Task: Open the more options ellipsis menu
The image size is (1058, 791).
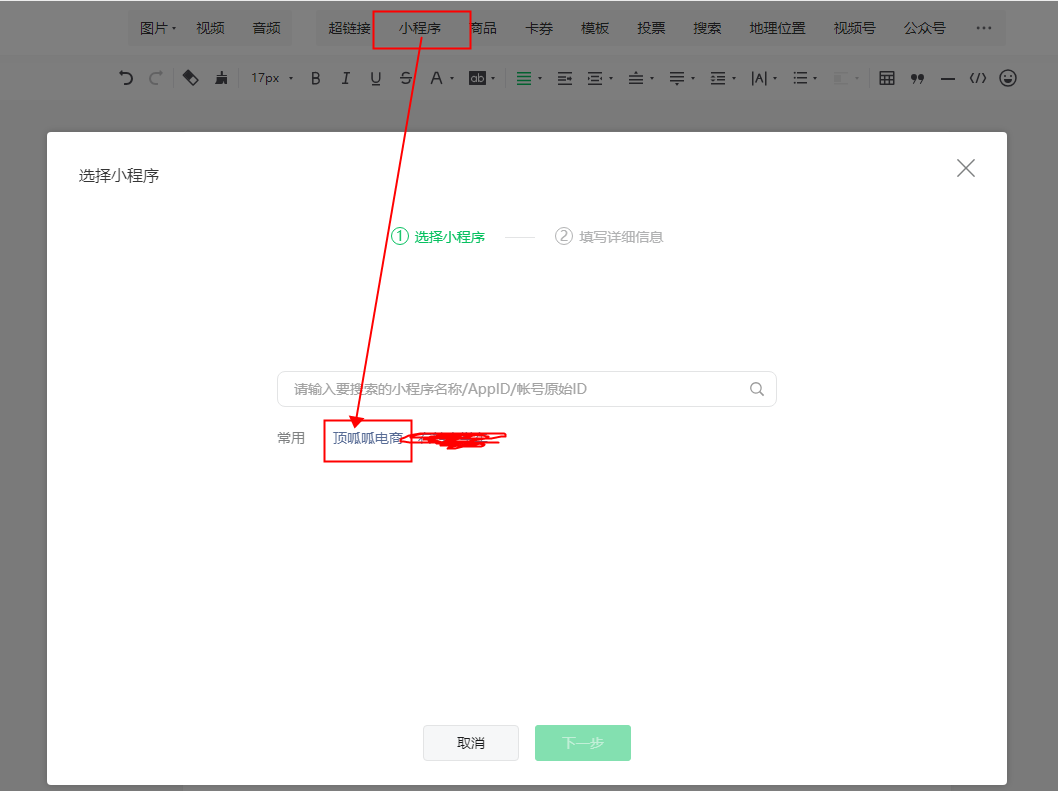Action: coord(984,28)
